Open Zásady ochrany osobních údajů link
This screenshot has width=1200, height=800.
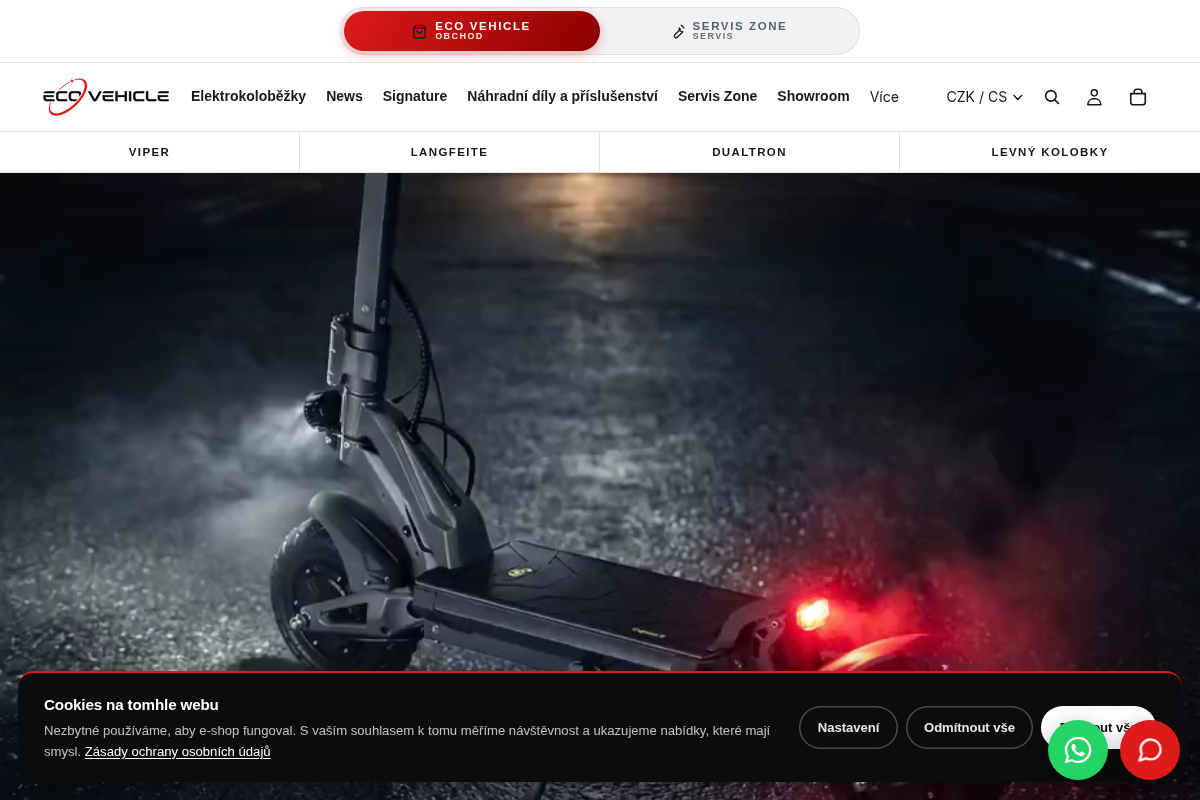tap(177, 751)
